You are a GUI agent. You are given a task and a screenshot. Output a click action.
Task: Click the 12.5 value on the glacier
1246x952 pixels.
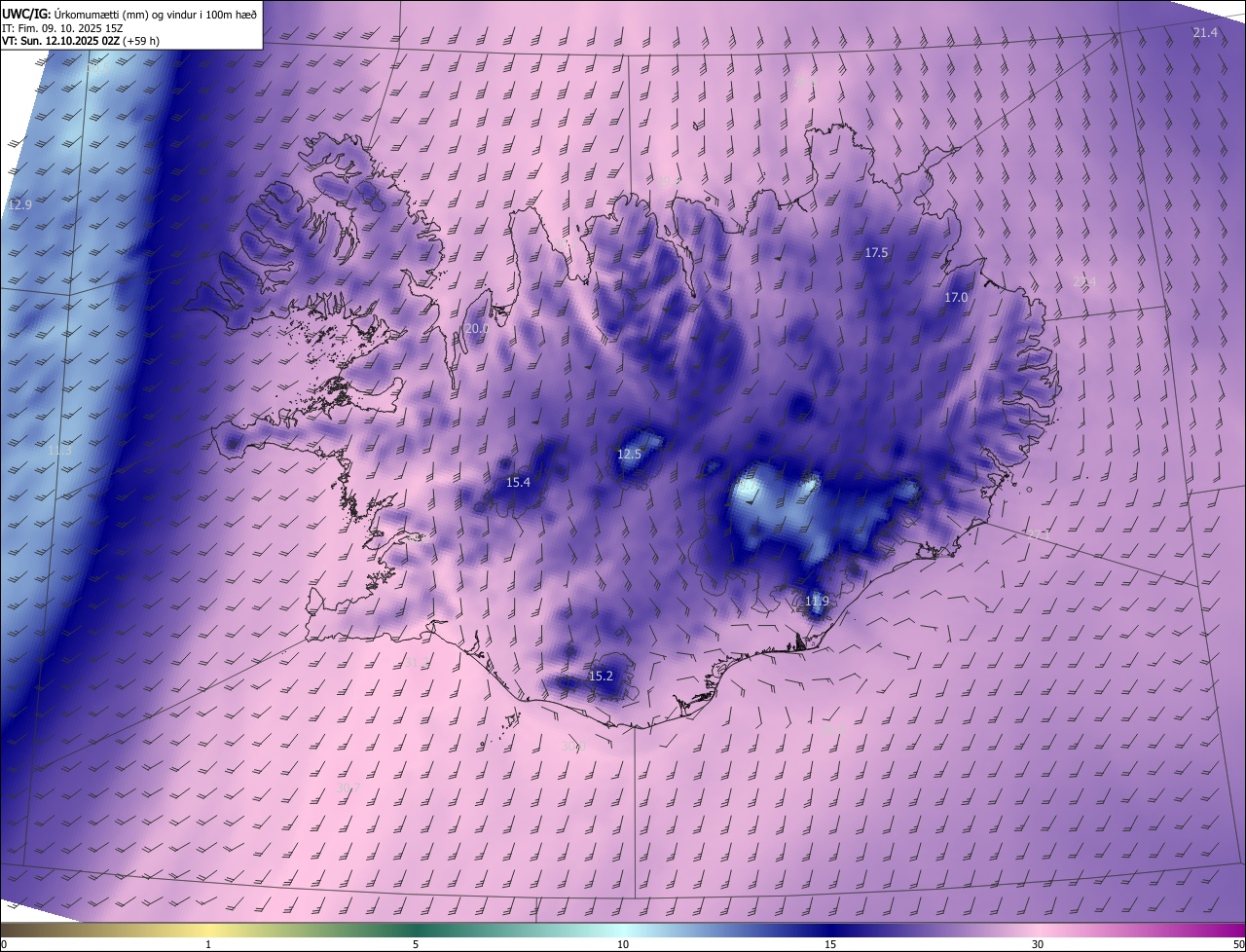pyautogui.click(x=629, y=455)
